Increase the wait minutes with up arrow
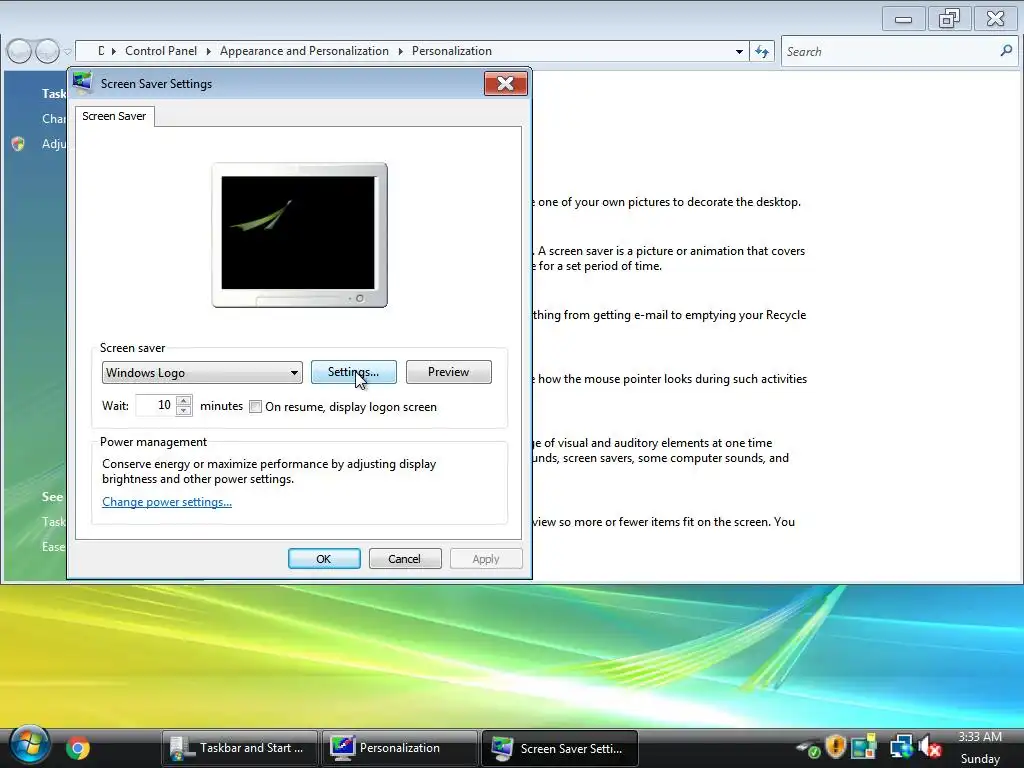Viewport: 1024px width, 768px height. click(184, 400)
